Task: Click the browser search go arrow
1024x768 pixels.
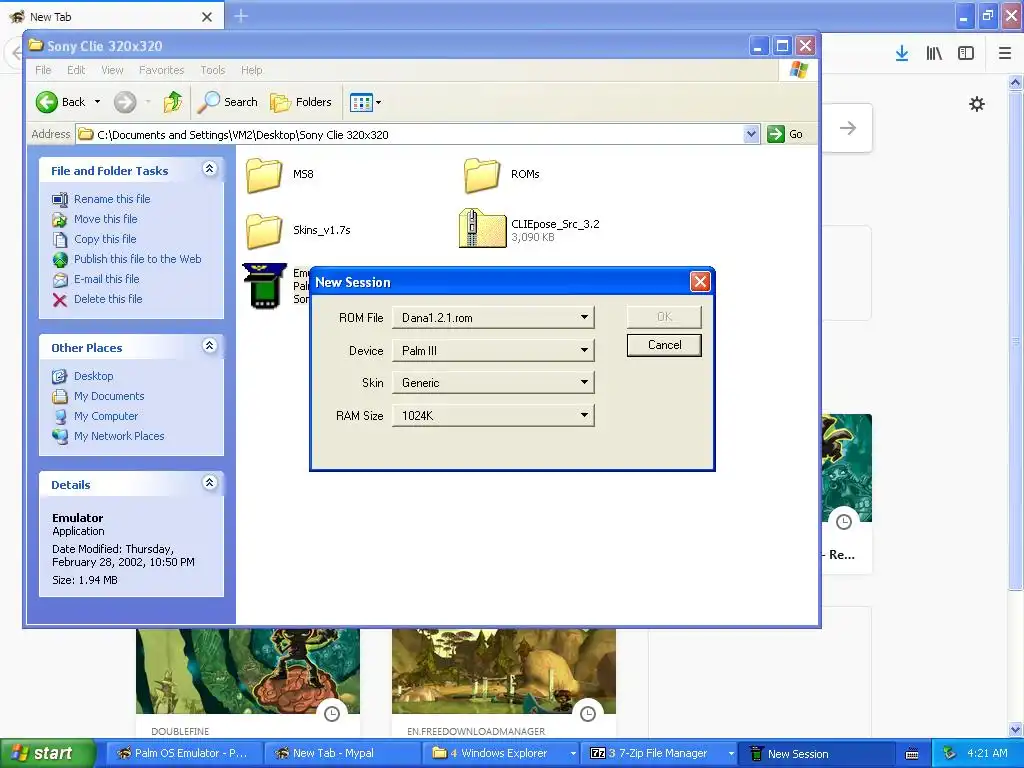Action: (848, 128)
